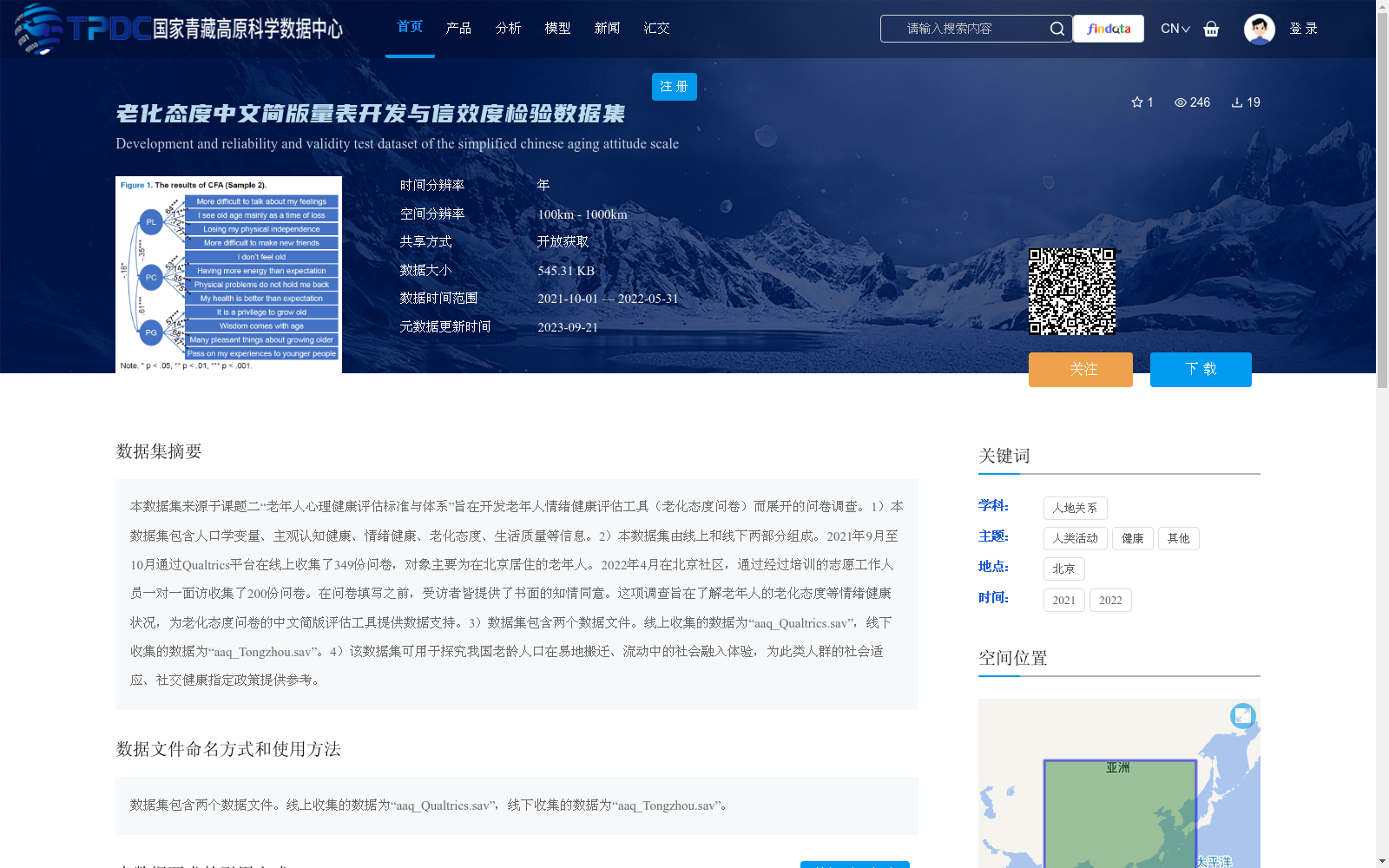Click the map Asia region box
Screen dimensions: 1389x868
click(x=1120, y=814)
